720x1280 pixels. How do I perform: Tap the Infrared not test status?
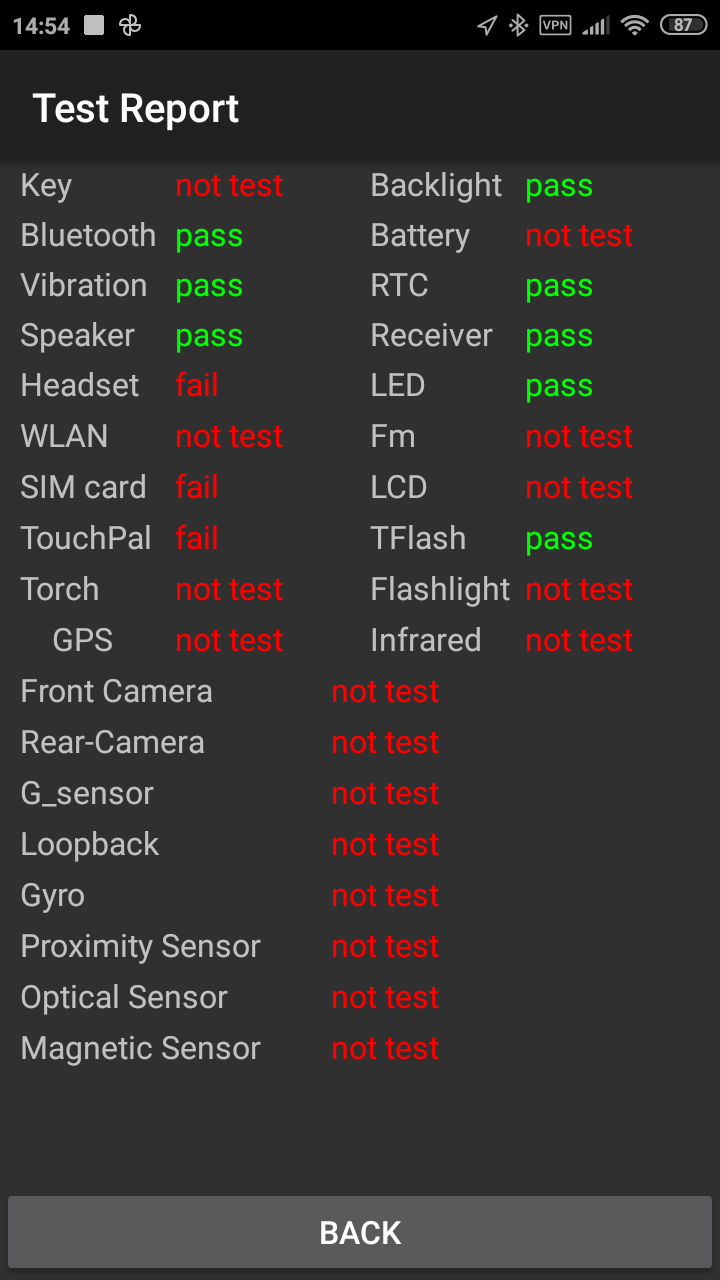[x=579, y=641]
